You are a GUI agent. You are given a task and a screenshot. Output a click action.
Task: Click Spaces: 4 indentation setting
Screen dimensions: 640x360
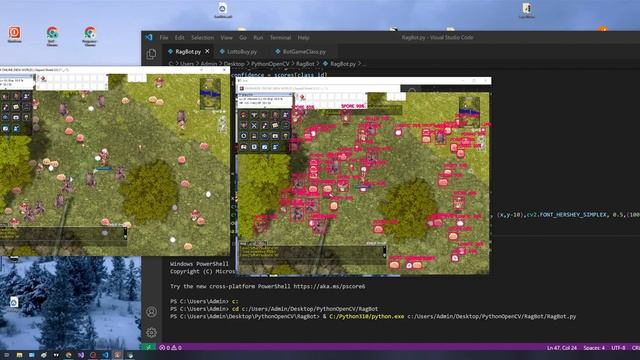[x=594, y=348]
